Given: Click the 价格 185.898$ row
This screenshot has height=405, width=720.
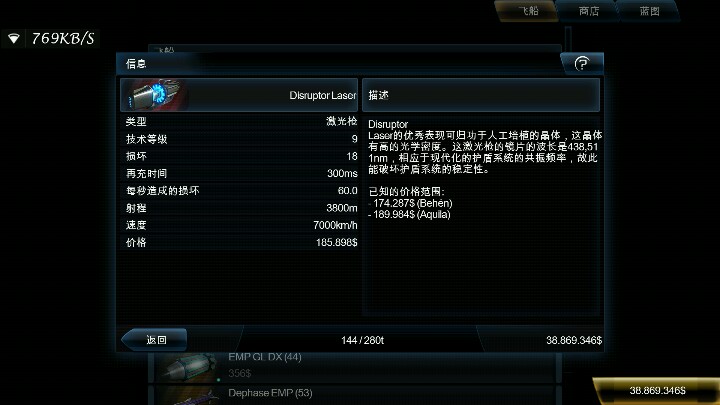Looking at the screenshot, I should [x=241, y=242].
